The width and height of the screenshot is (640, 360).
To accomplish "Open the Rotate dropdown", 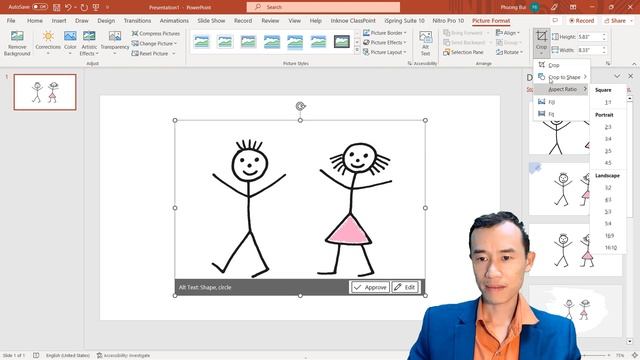I will (509, 52).
